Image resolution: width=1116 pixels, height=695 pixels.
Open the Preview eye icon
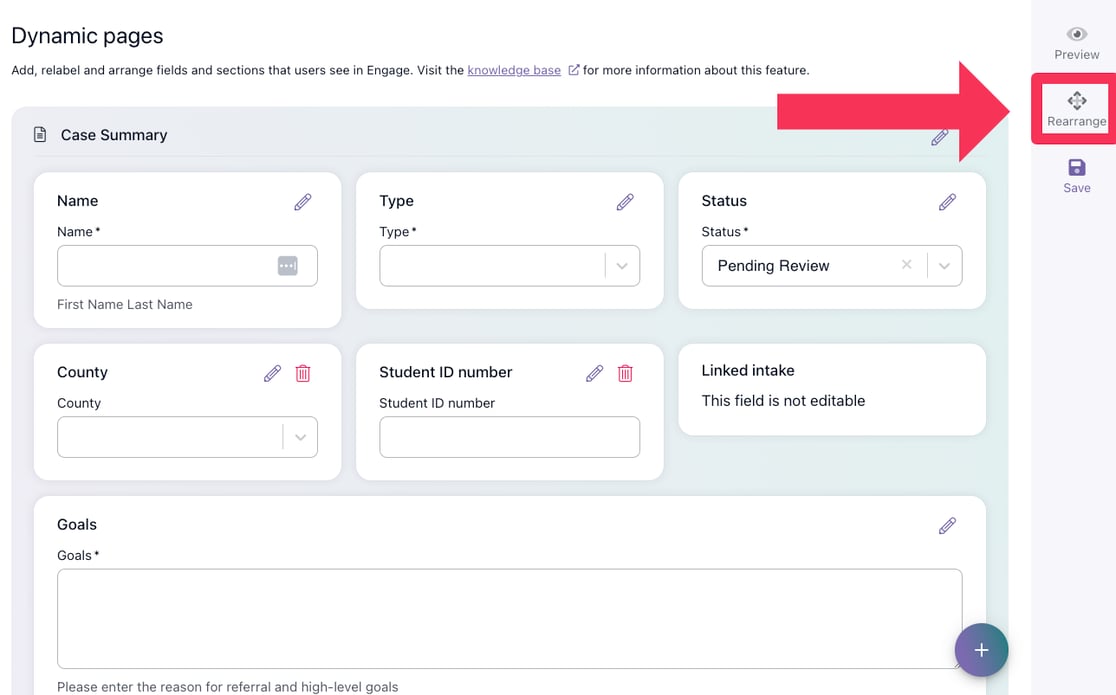(1076, 34)
